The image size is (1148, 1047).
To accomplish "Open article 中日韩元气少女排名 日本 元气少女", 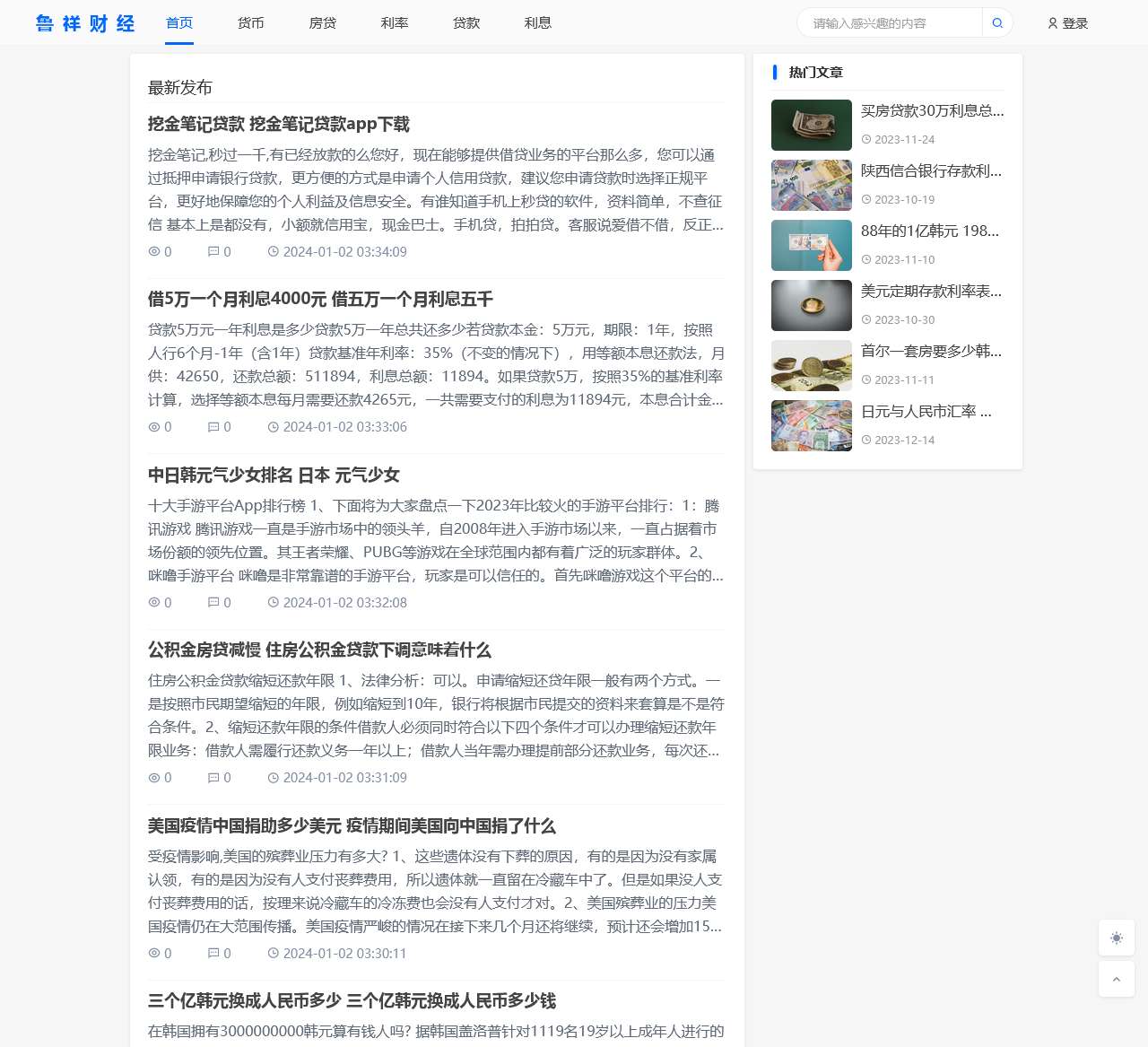I will [274, 476].
